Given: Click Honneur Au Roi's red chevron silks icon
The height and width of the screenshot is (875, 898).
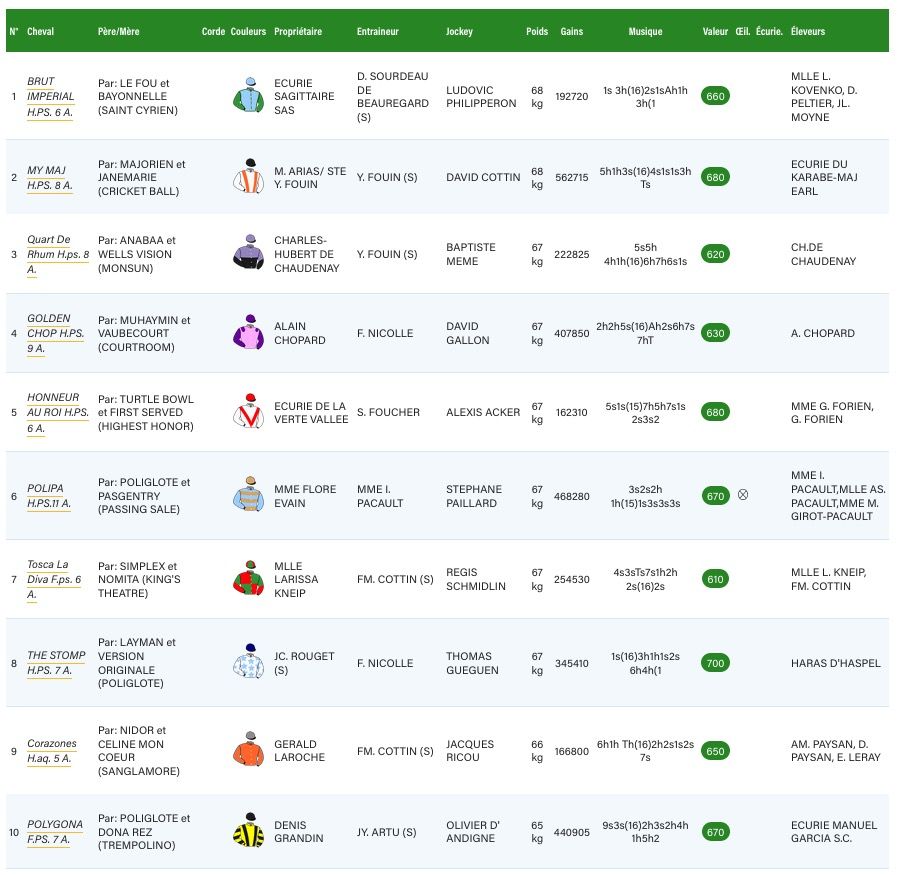Looking at the screenshot, I should click(247, 411).
